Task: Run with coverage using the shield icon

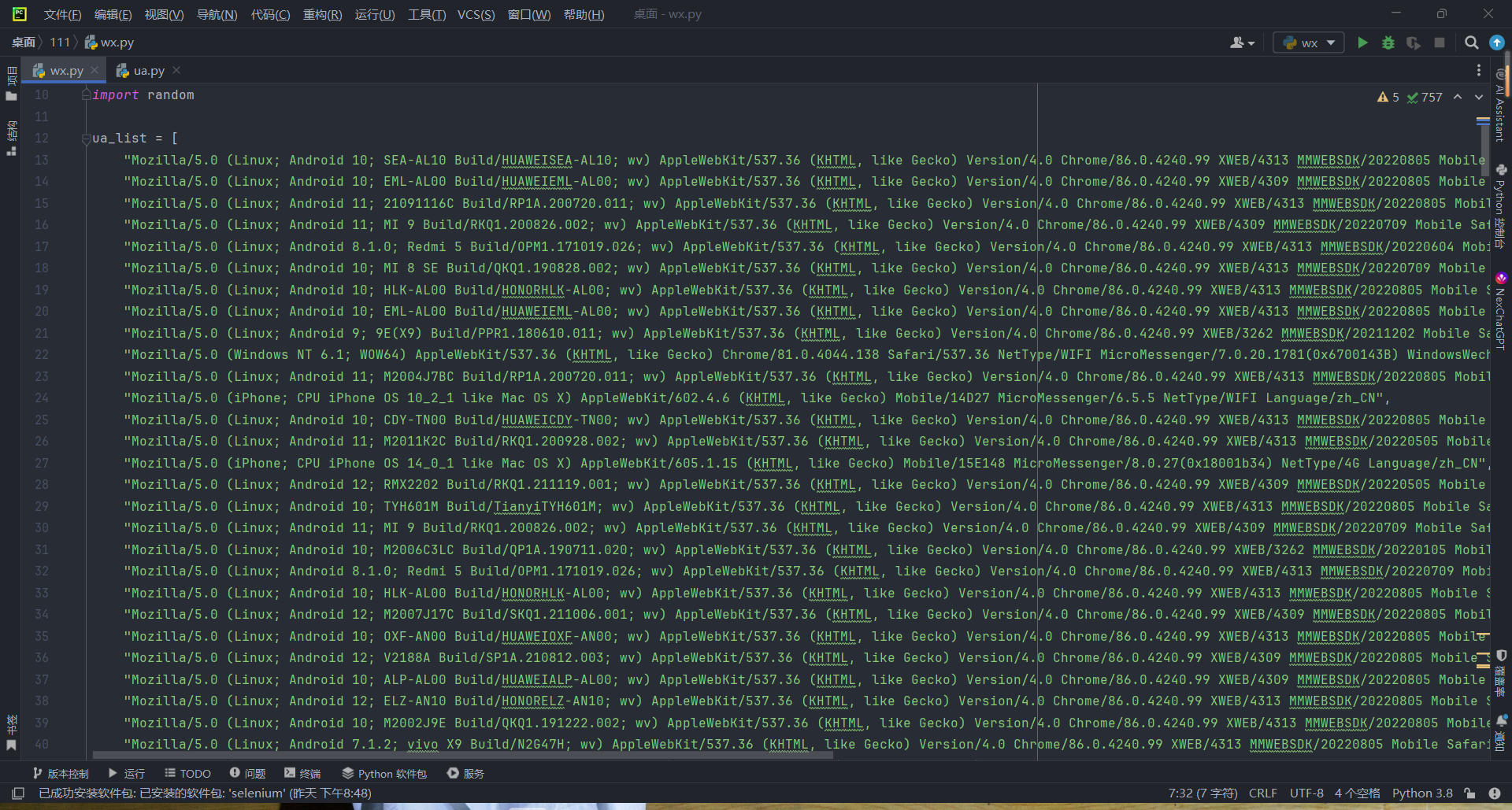Action: coord(1414,43)
